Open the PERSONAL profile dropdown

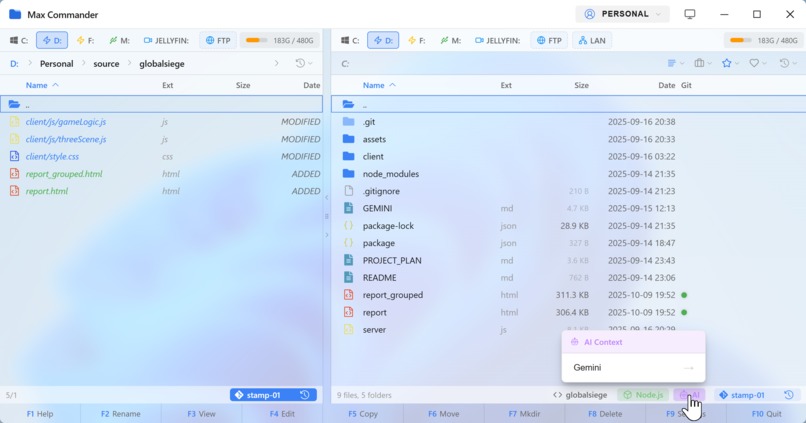[x=622, y=14]
